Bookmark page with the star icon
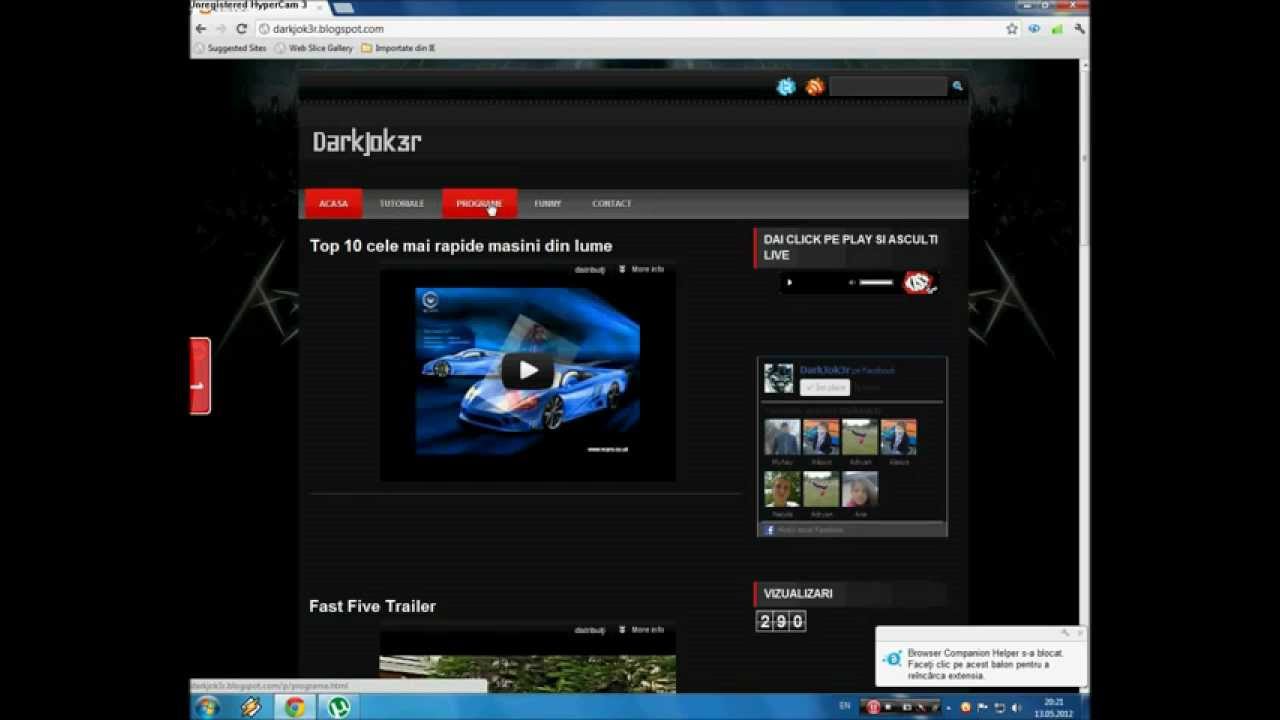 click(x=1012, y=29)
